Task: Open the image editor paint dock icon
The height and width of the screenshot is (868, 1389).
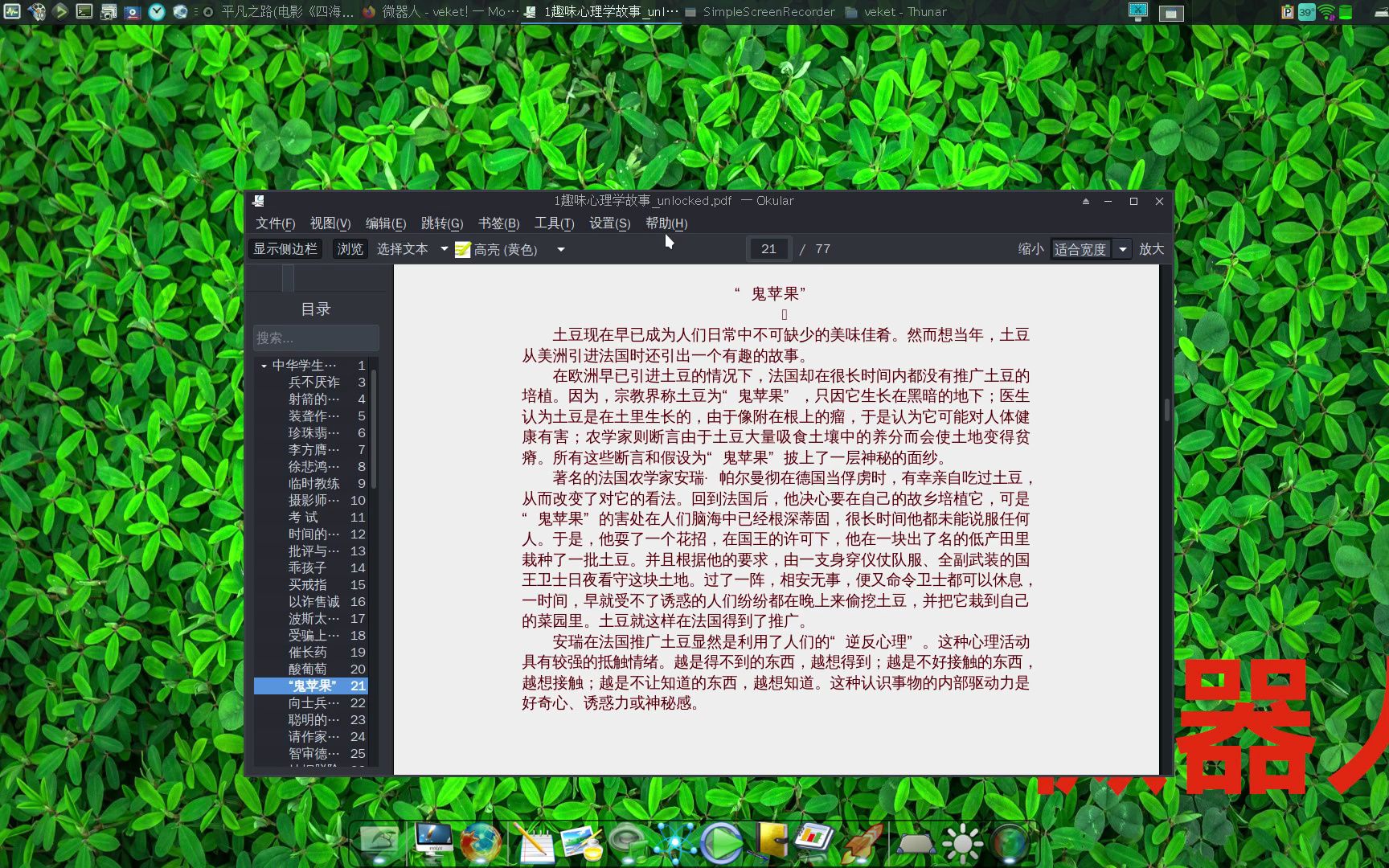Action: pyautogui.click(x=582, y=842)
